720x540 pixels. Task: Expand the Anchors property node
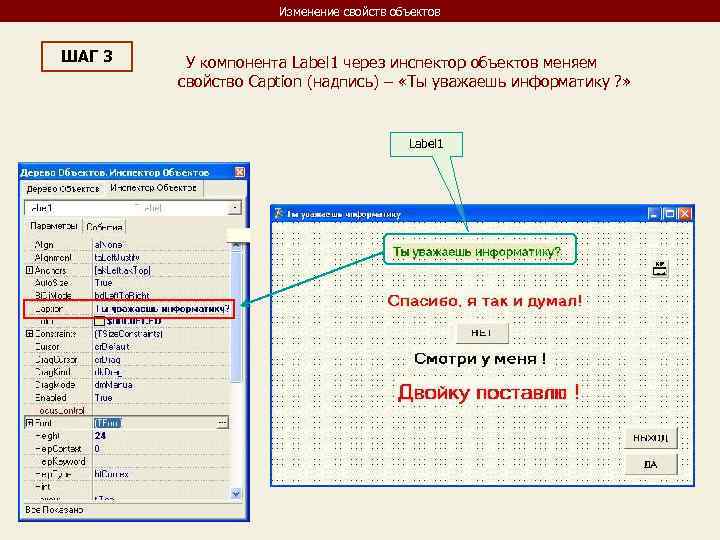29,270
